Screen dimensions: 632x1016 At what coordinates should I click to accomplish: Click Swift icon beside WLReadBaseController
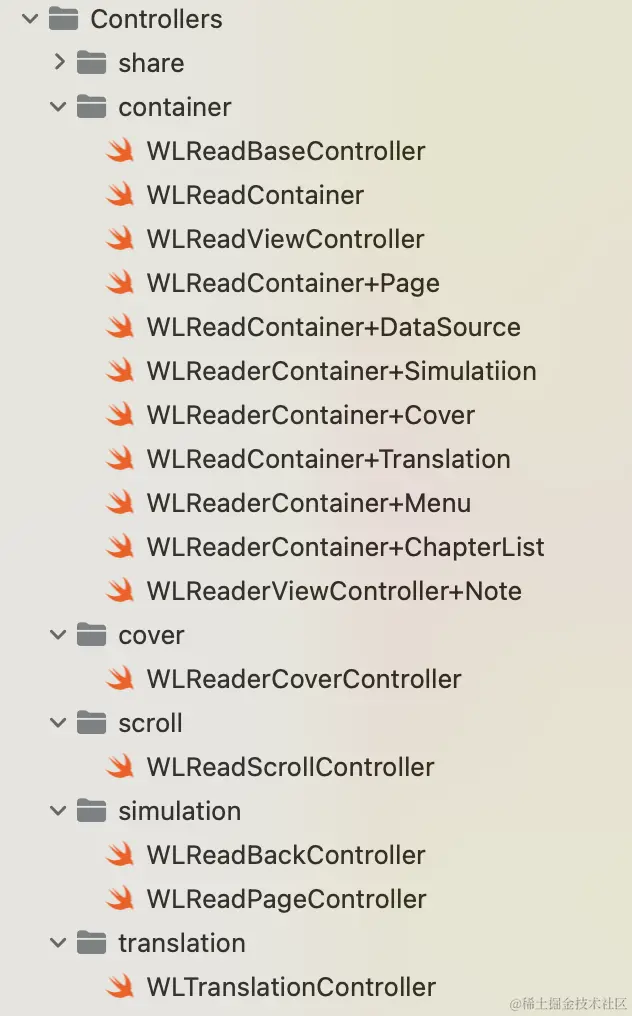point(121,151)
